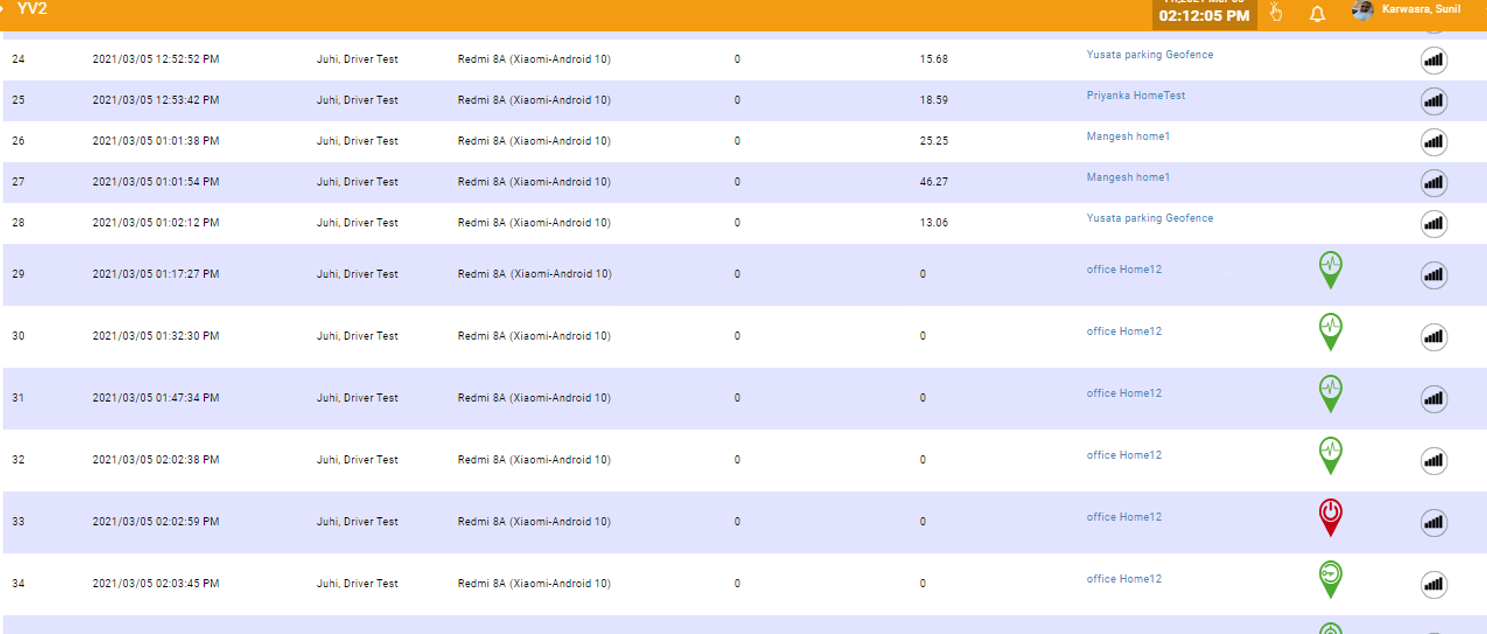The height and width of the screenshot is (634, 1487).
Task: Click signal strength icon in row 27
Action: coord(1434,183)
